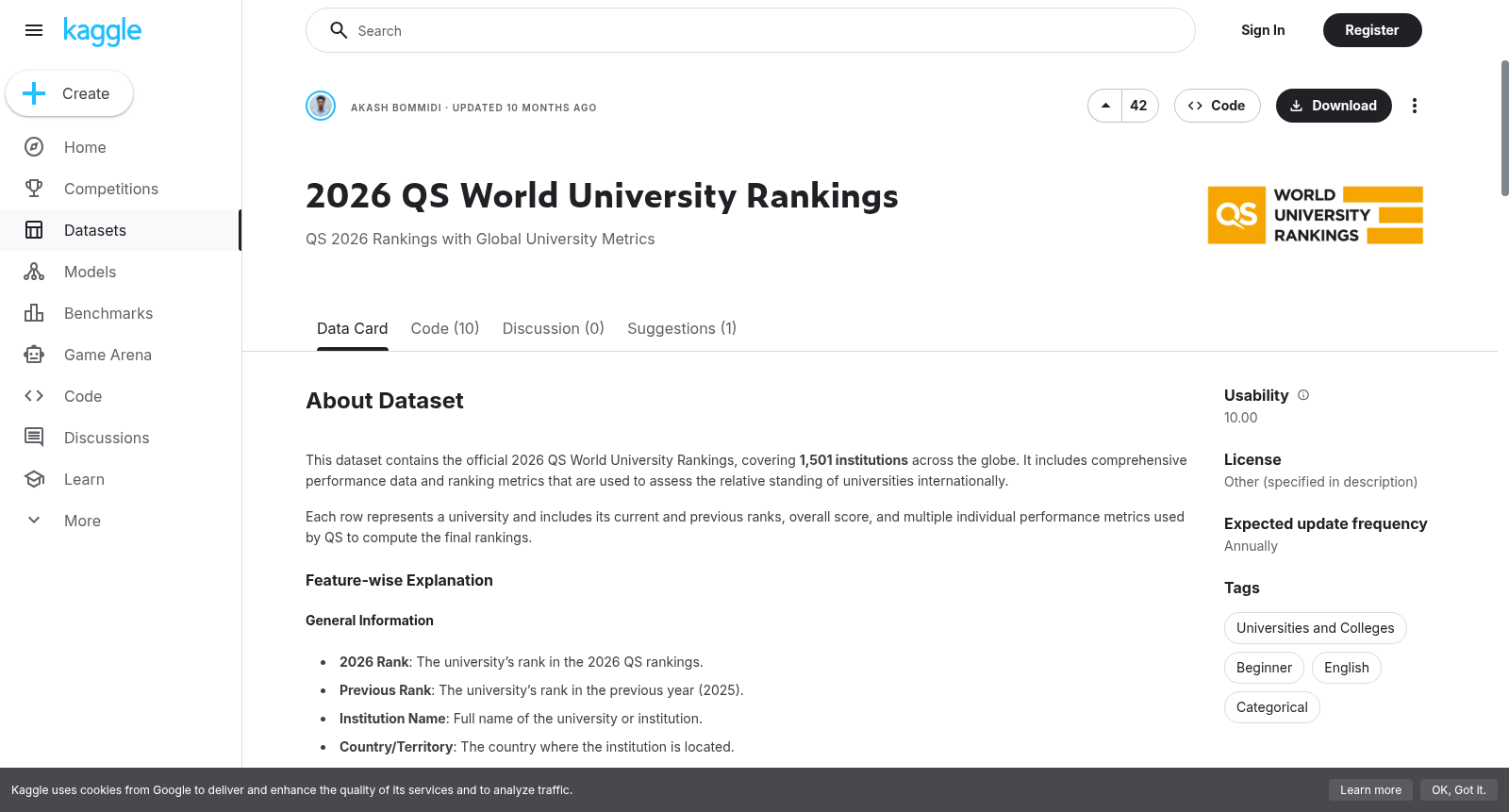Open the Suggestions (1) tab
1509x812 pixels.
point(682,328)
